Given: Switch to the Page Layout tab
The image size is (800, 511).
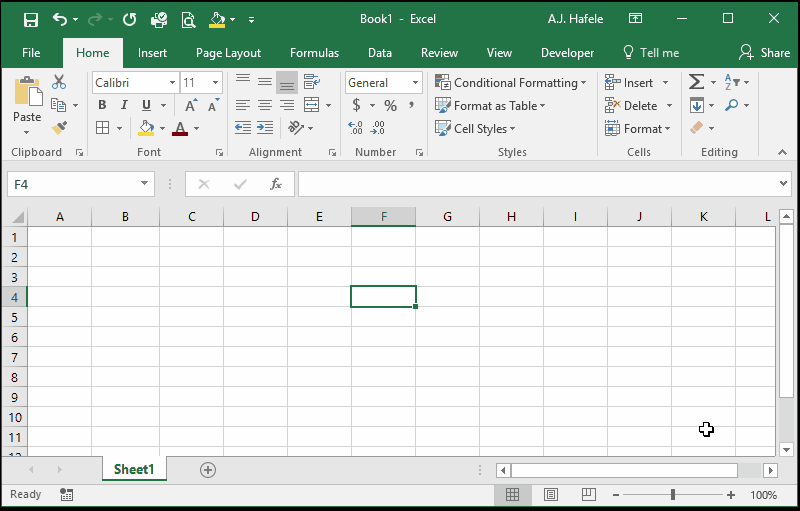Looking at the screenshot, I should (228, 53).
